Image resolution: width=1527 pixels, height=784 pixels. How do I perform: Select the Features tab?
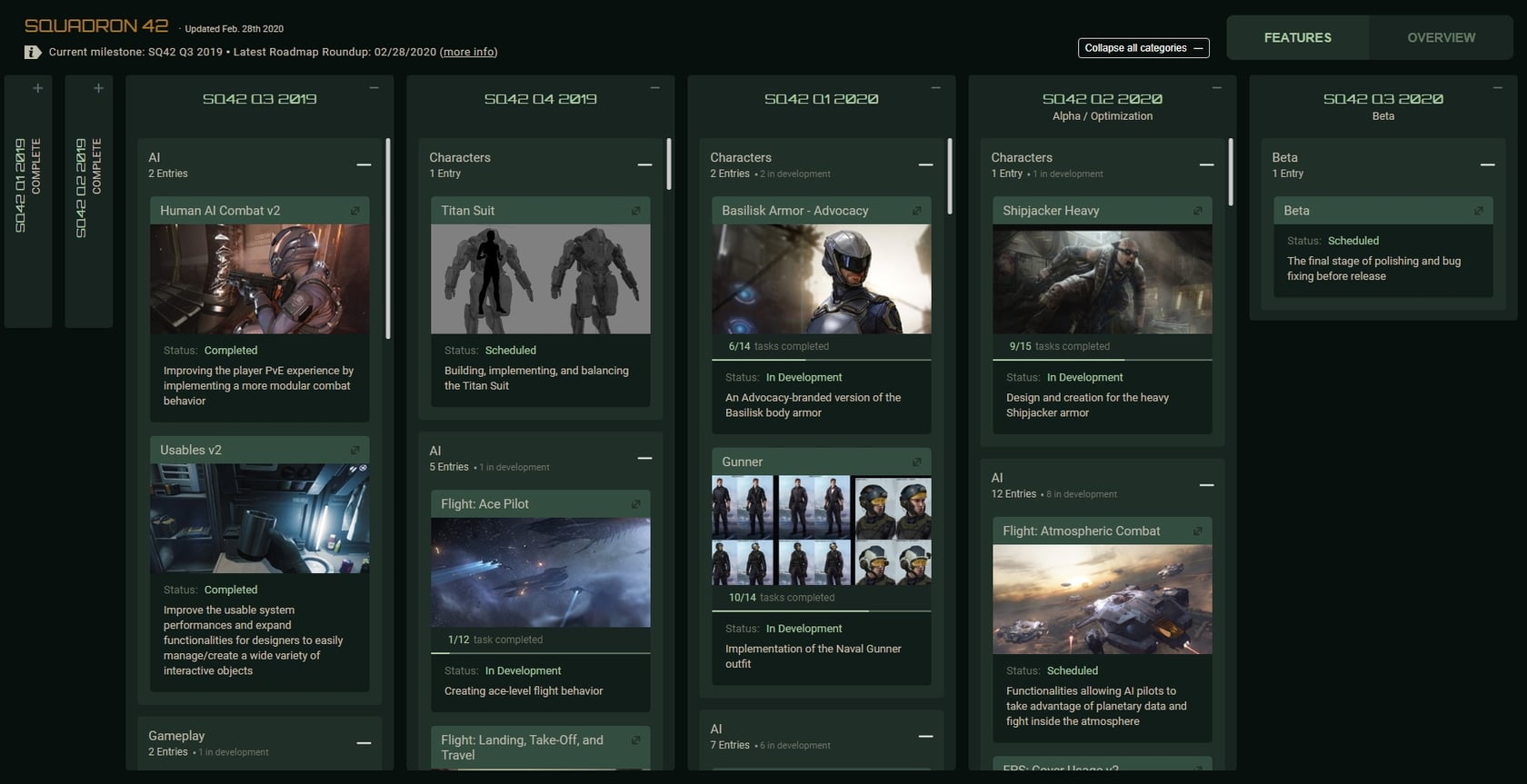(x=1297, y=37)
